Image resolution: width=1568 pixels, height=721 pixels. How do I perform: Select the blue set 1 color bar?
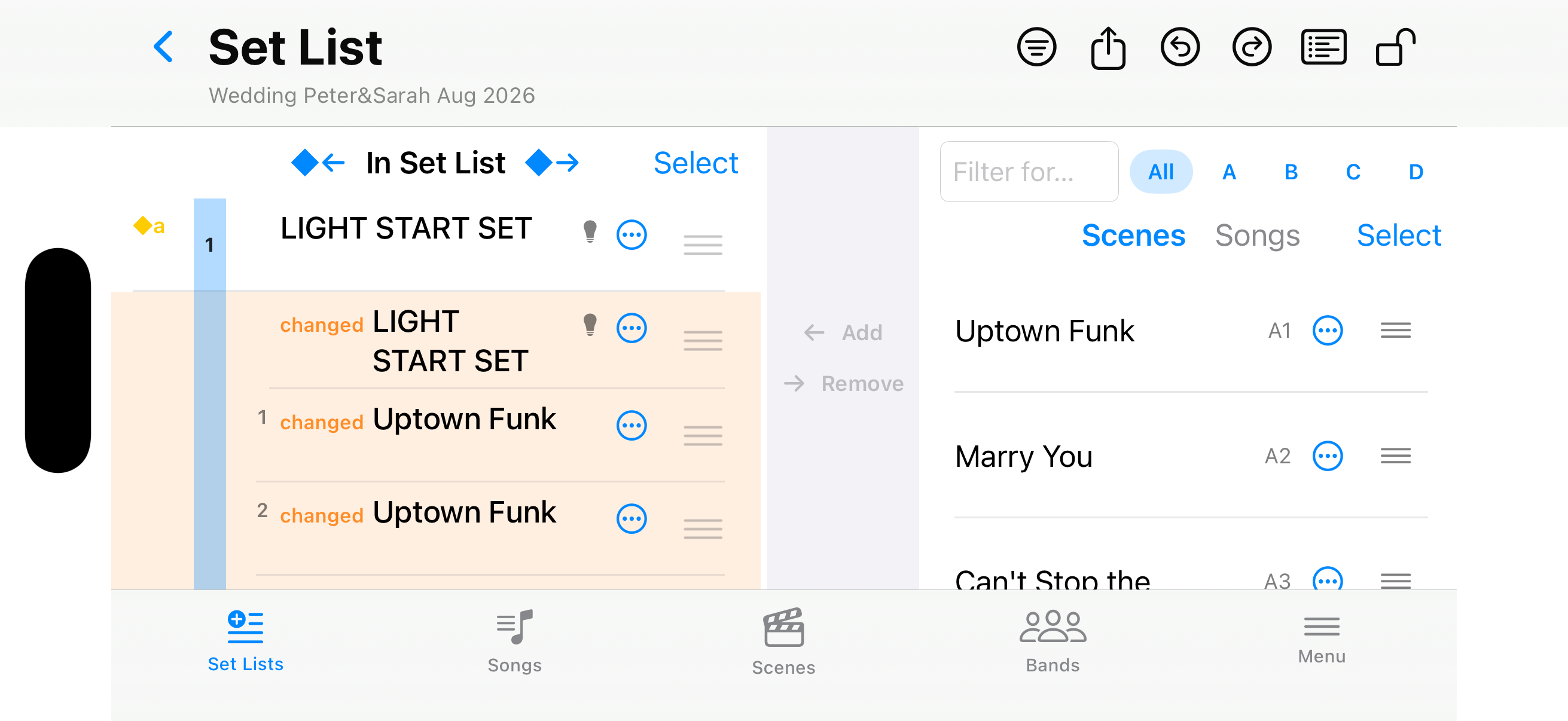(x=209, y=393)
